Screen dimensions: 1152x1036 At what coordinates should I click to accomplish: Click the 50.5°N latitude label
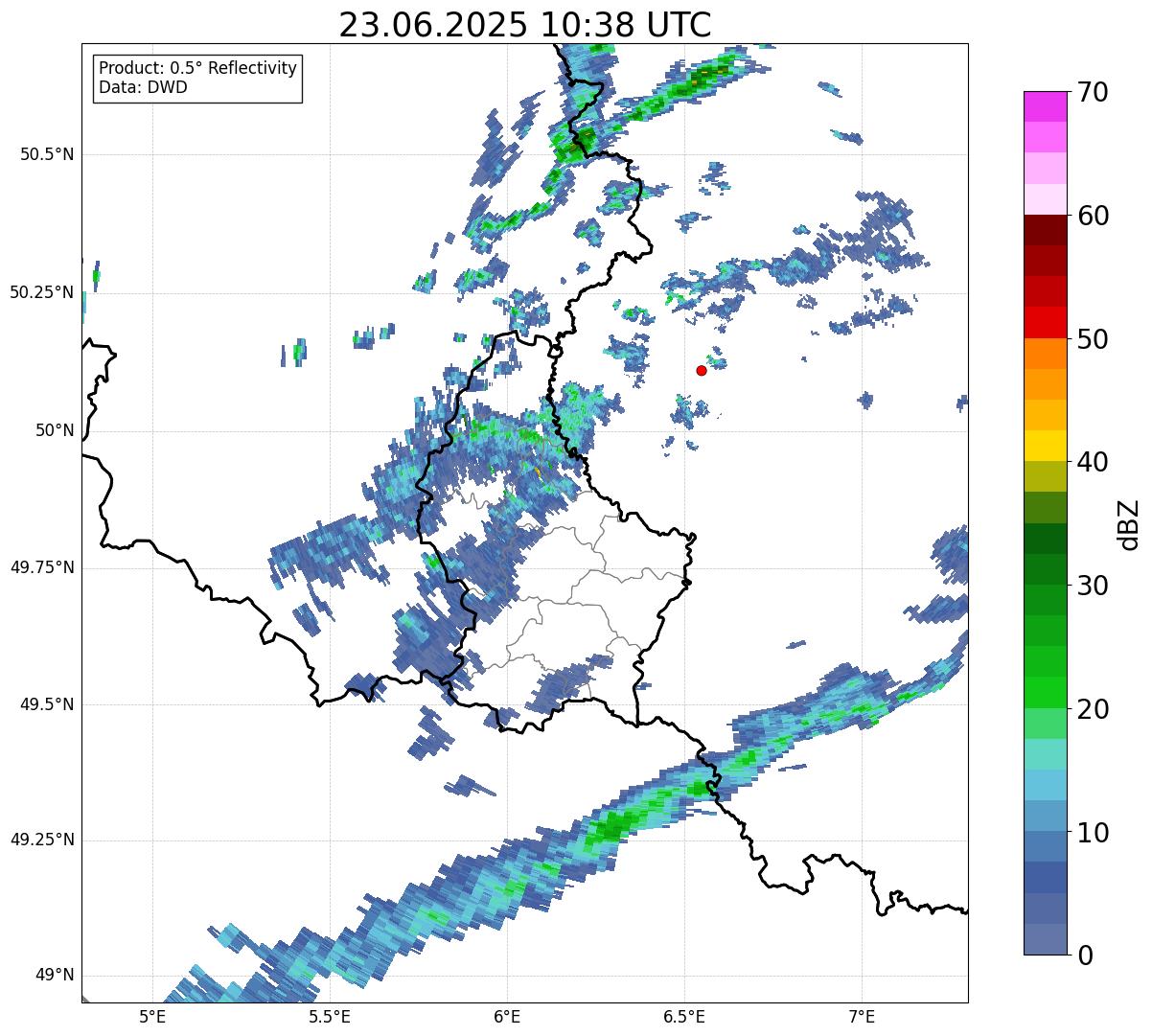(x=47, y=154)
